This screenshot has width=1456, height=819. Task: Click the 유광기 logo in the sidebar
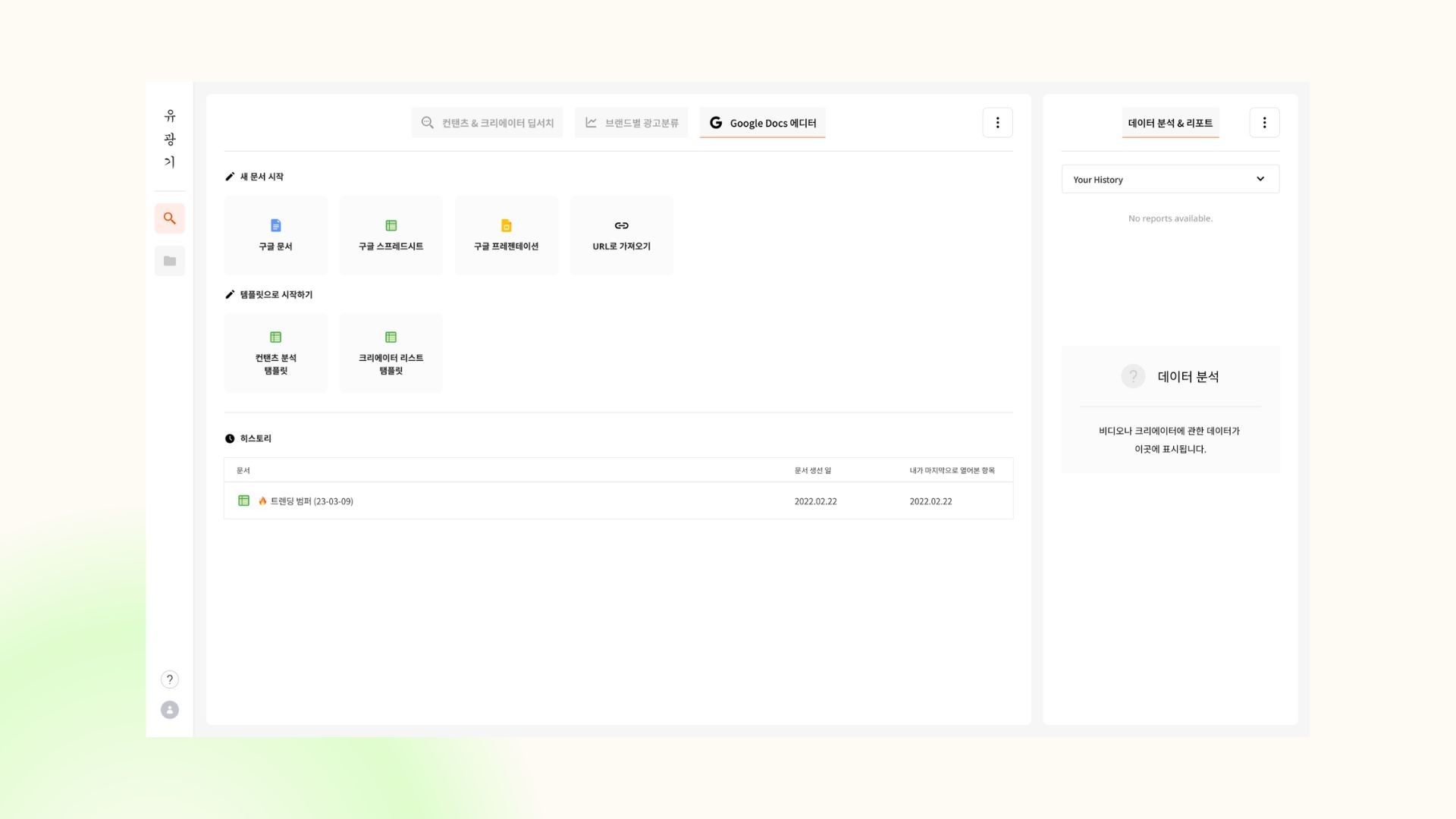(170, 139)
